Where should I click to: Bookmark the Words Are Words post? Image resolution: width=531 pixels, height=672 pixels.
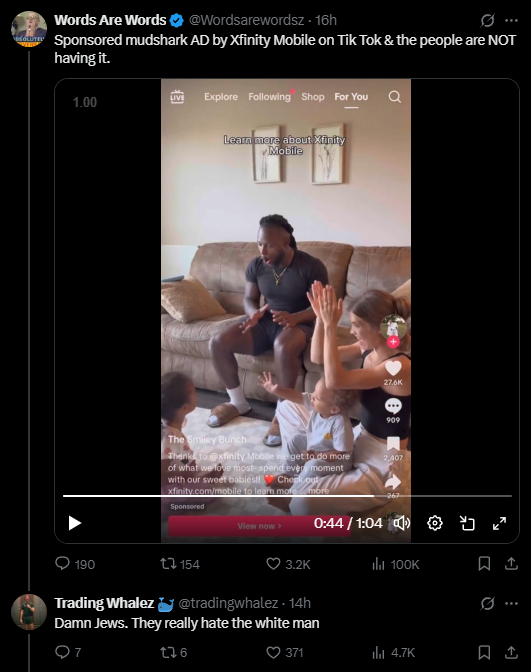point(484,564)
